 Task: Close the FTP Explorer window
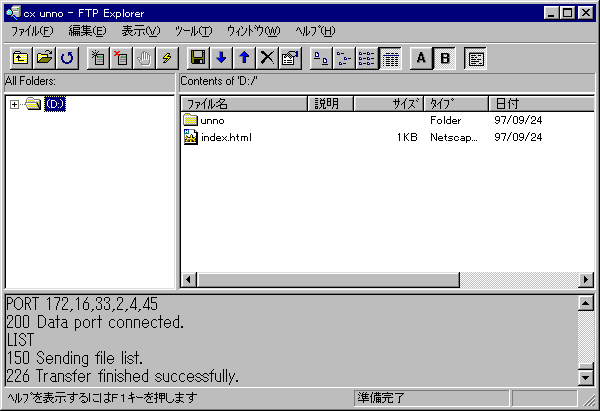[x=586, y=13]
